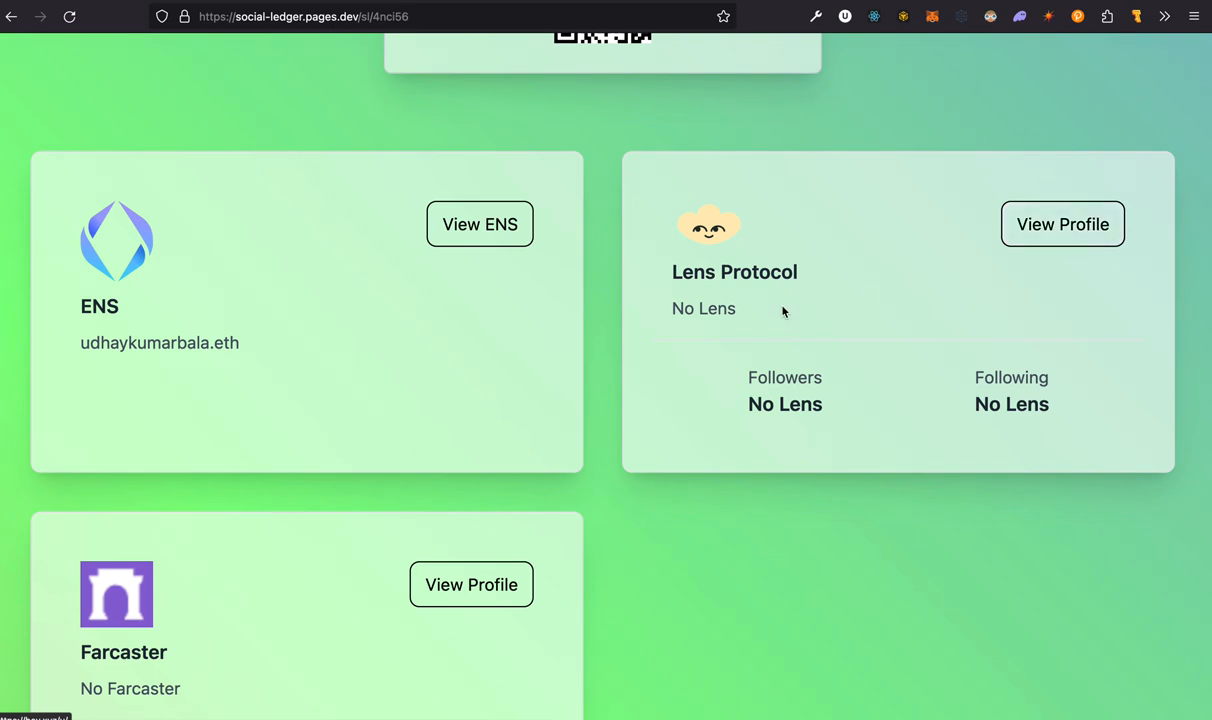Click the ENS diamond logo

(117, 241)
